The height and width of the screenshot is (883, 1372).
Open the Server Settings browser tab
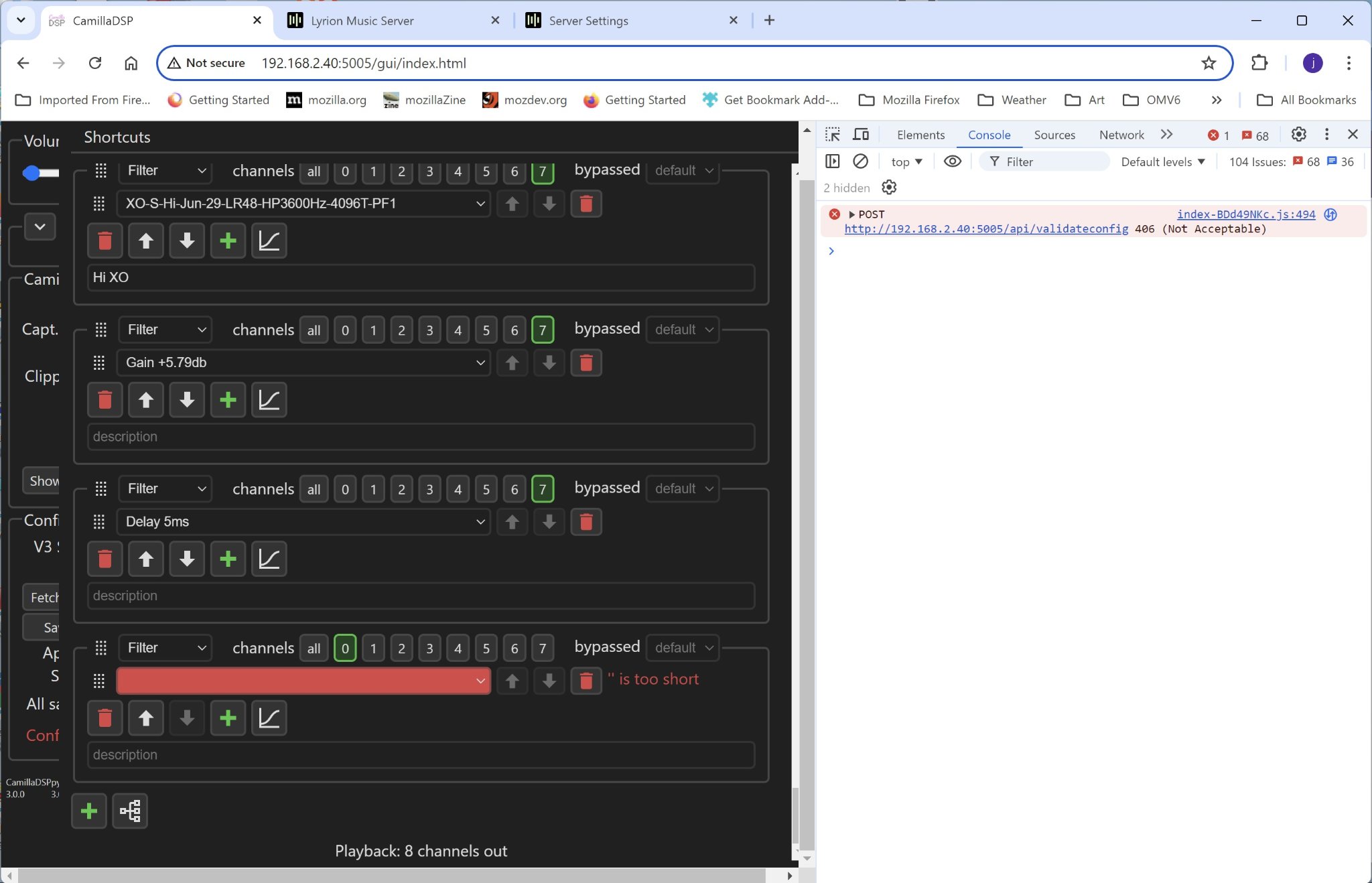(x=632, y=21)
